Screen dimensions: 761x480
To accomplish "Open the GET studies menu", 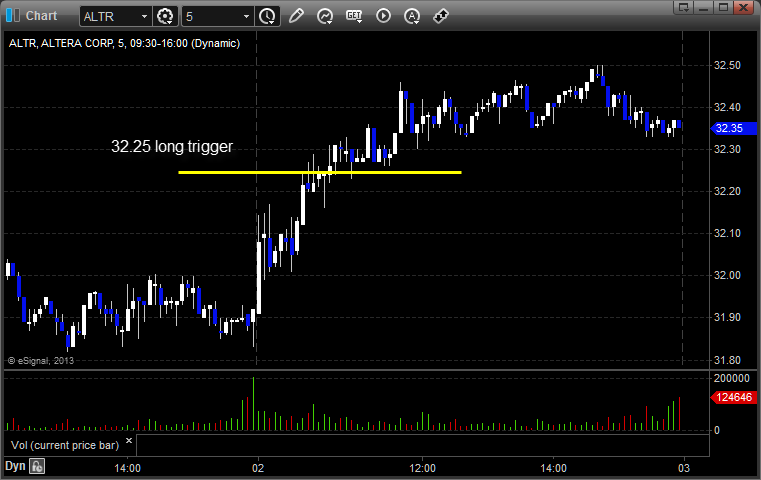I will coord(354,16).
